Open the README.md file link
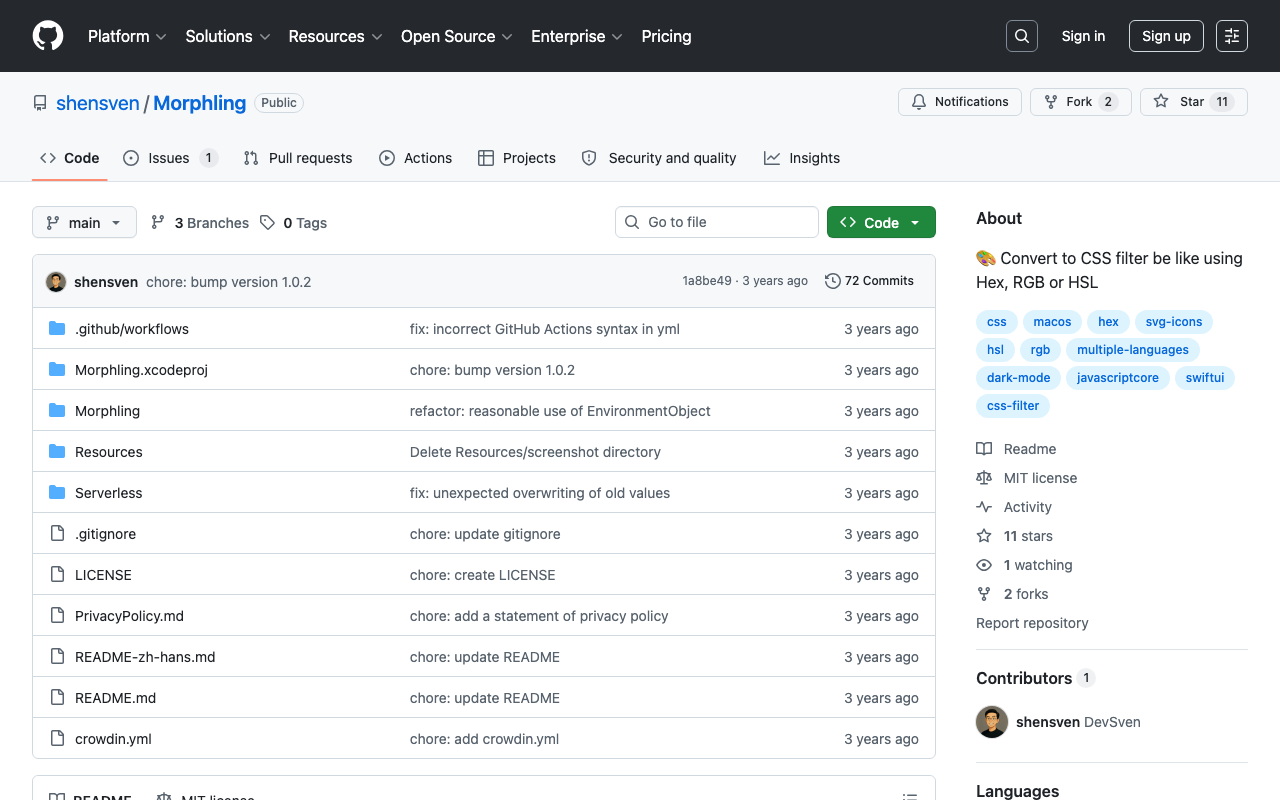Image resolution: width=1280 pixels, height=800 pixels. pyautogui.click(x=115, y=698)
